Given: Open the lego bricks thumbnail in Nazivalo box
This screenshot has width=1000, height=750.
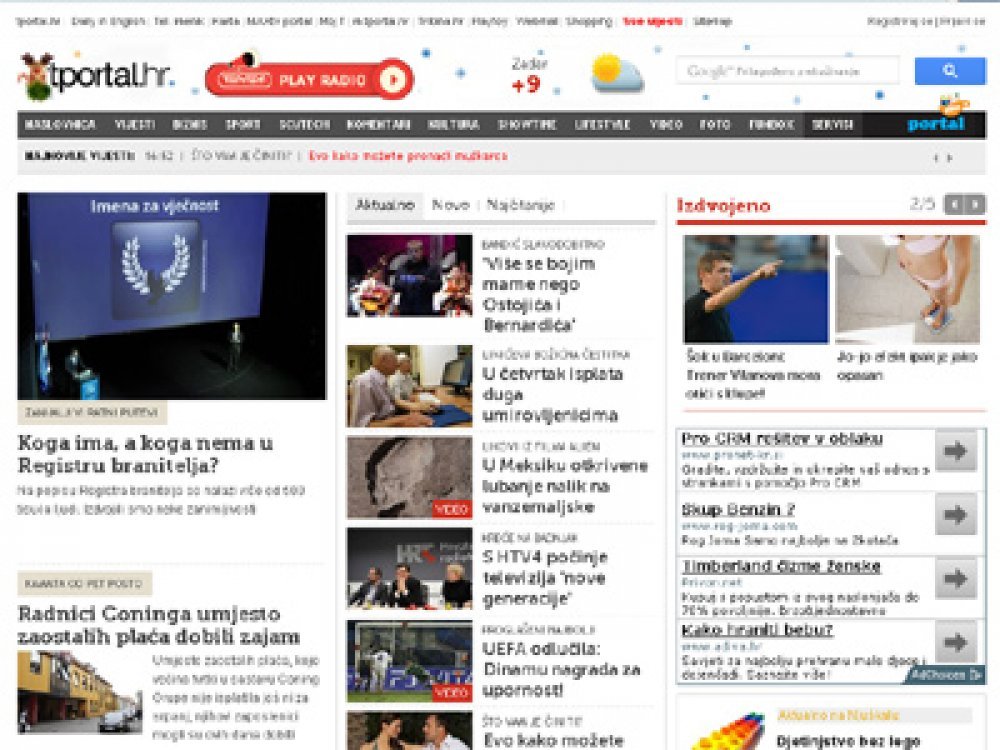Looking at the screenshot, I should (x=729, y=731).
